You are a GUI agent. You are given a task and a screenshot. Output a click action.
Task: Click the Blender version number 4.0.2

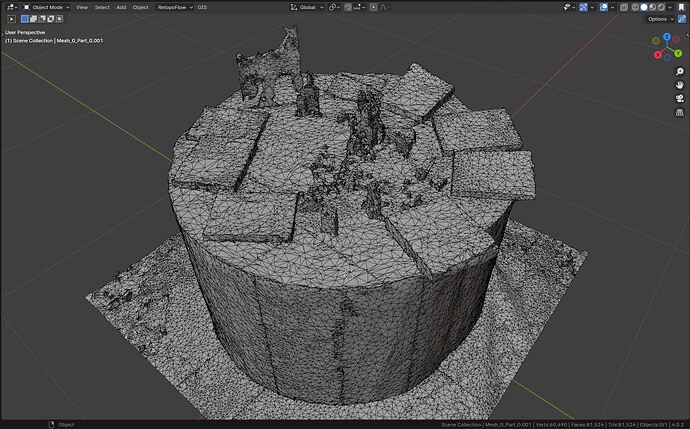pyautogui.click(x=677, y=425)
